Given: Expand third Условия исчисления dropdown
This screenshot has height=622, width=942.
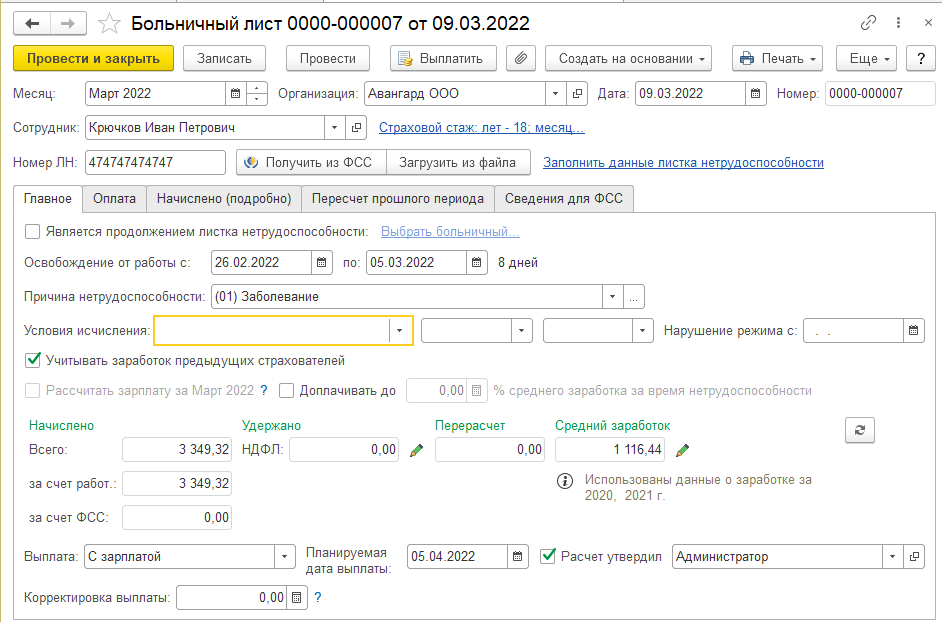Looking at the screenshot, I should coord(643,331).
